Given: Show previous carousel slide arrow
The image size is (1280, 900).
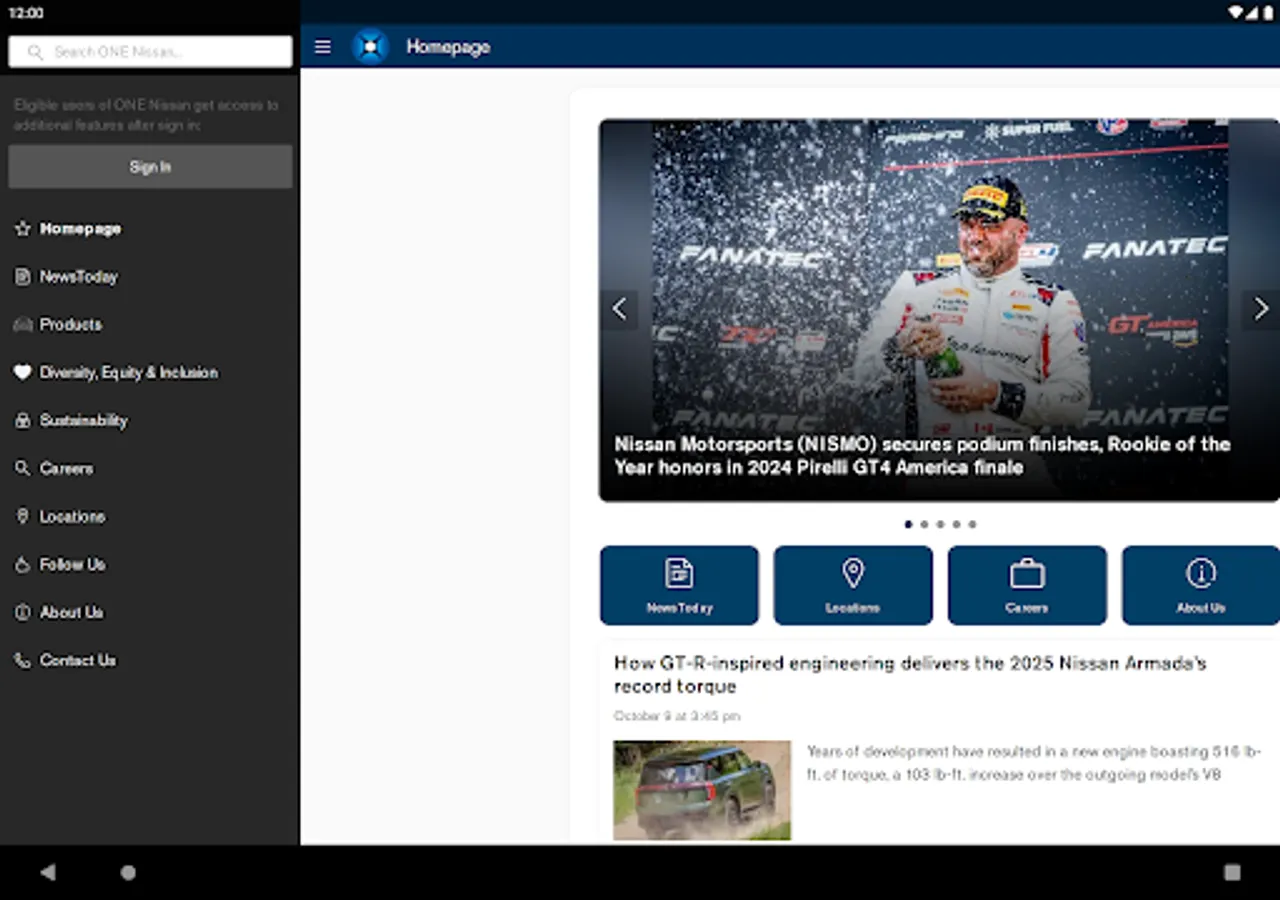Looking at the screenshot, I should tap(619, 309).
